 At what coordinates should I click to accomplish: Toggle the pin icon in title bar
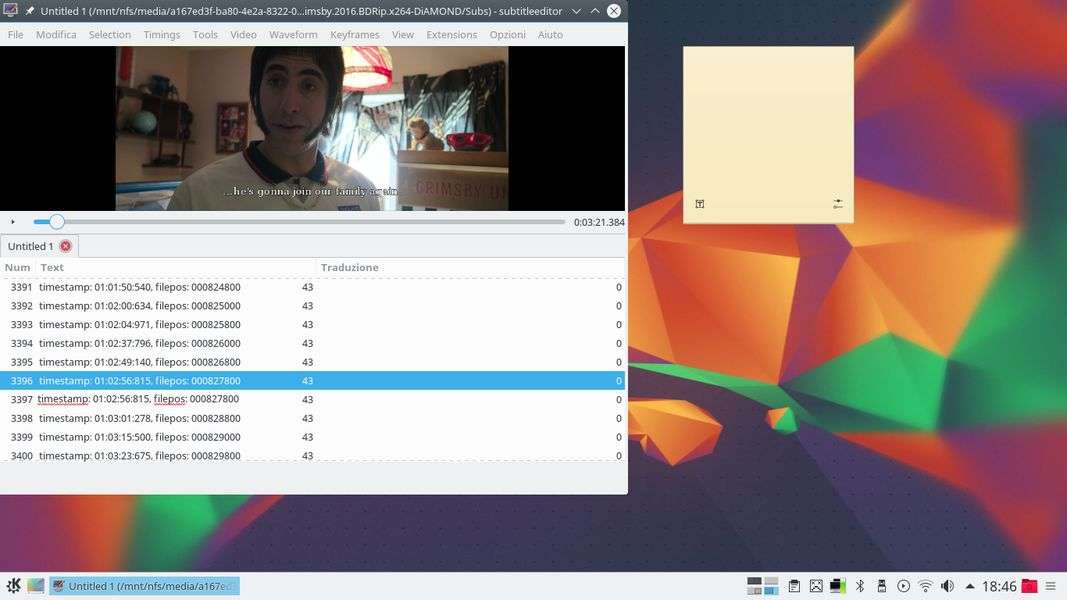(x=30, y=11)
